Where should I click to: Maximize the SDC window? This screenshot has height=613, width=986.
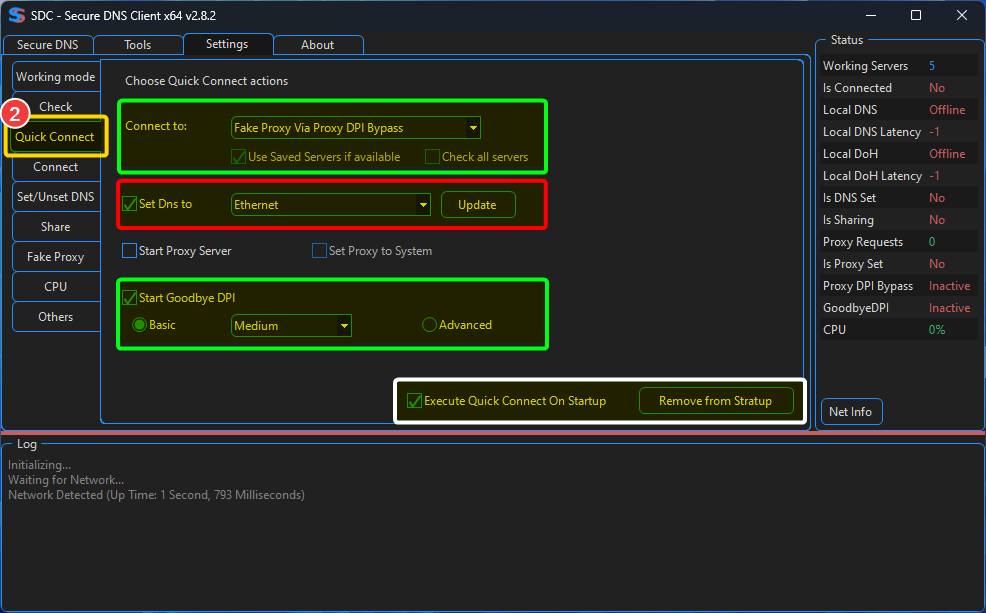(x=916, y=15)
